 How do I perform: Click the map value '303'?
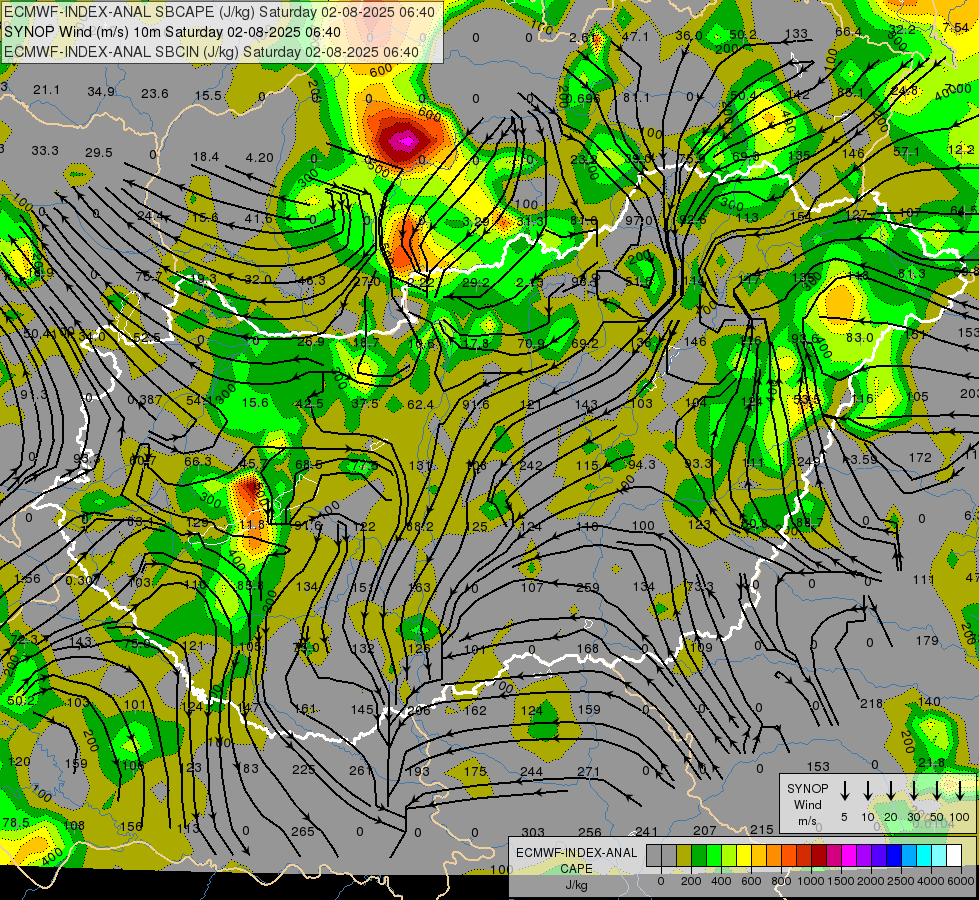533,833
